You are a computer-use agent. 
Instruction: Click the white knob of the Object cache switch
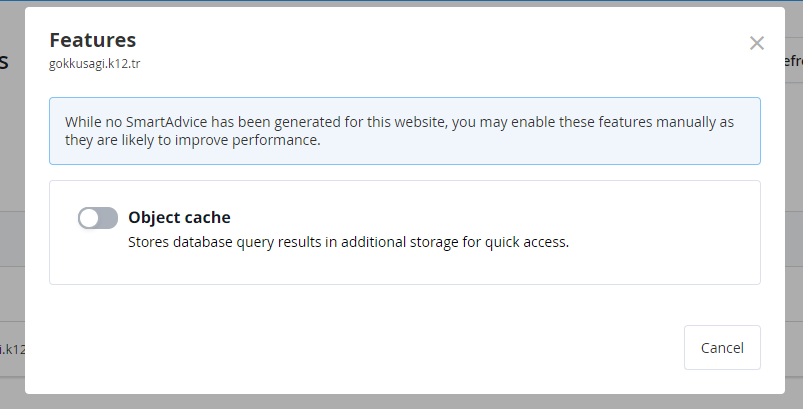click(x=89, y=219)
